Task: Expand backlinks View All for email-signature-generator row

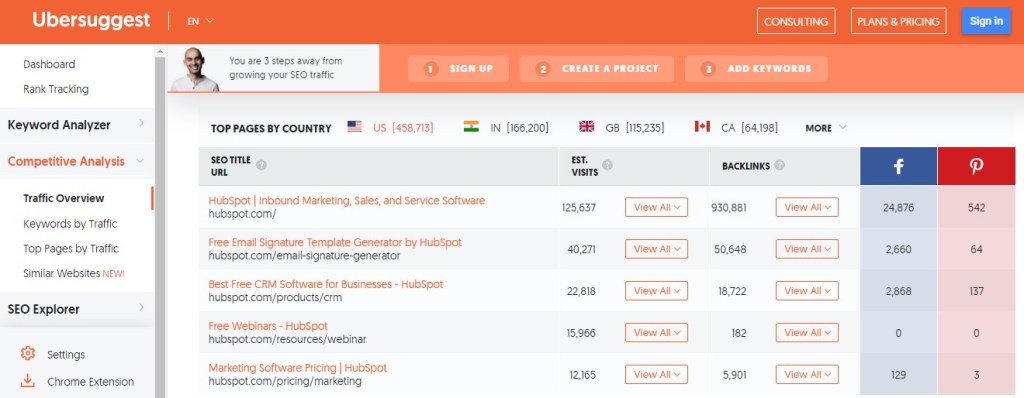Action: point(807,249)
